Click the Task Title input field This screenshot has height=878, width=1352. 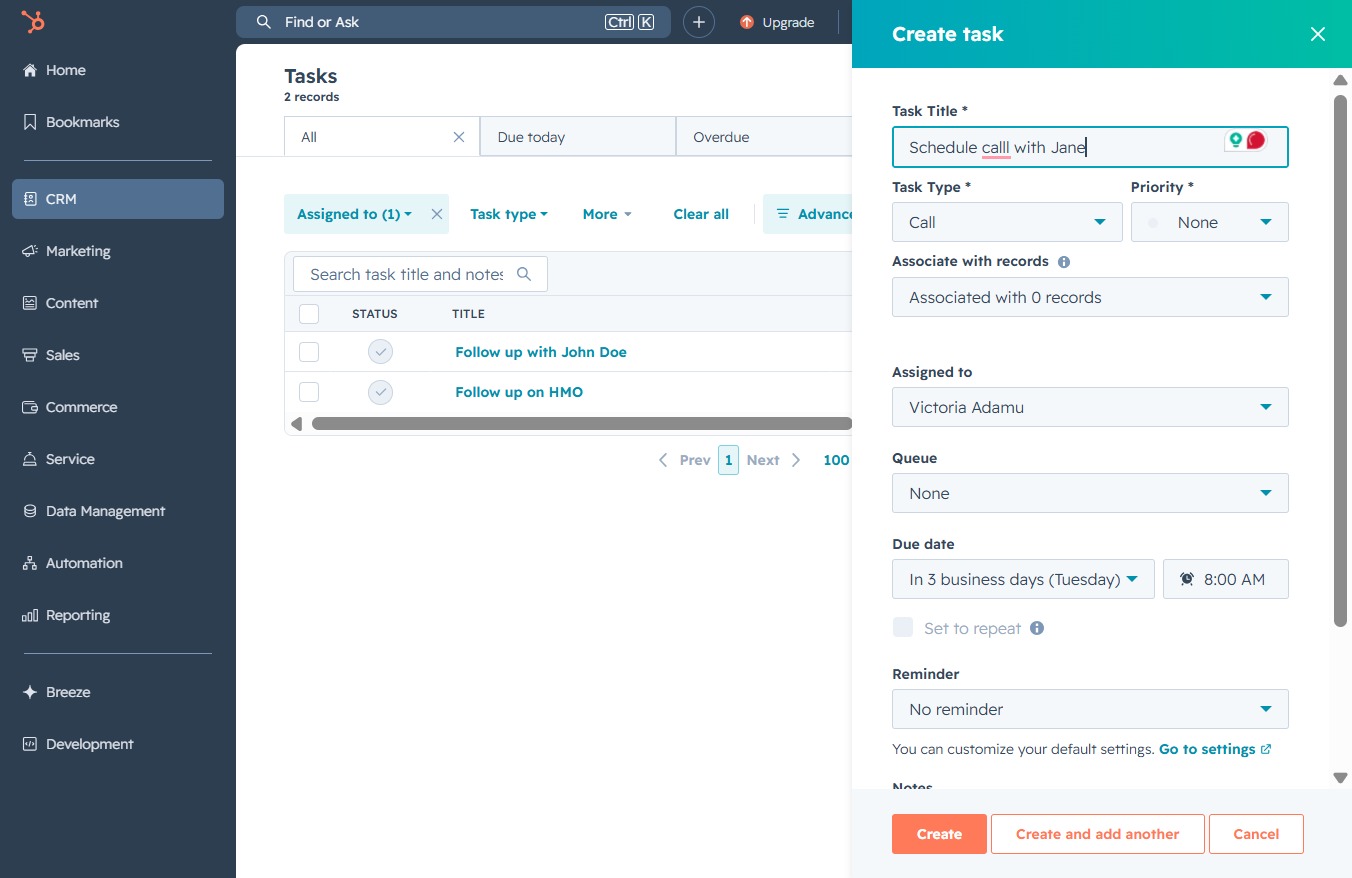1090,147
